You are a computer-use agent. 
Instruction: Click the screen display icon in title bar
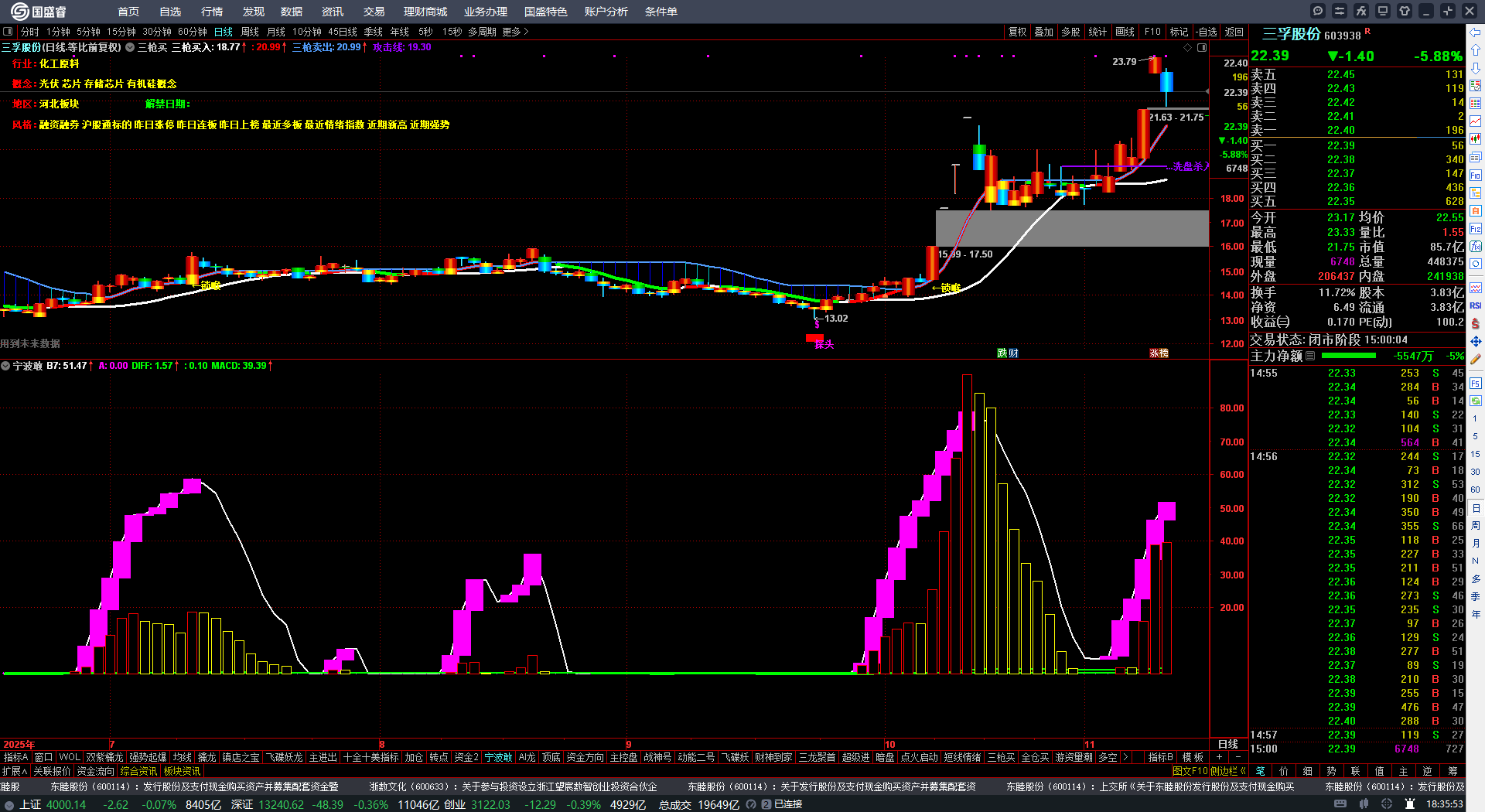click(1383, 11)
